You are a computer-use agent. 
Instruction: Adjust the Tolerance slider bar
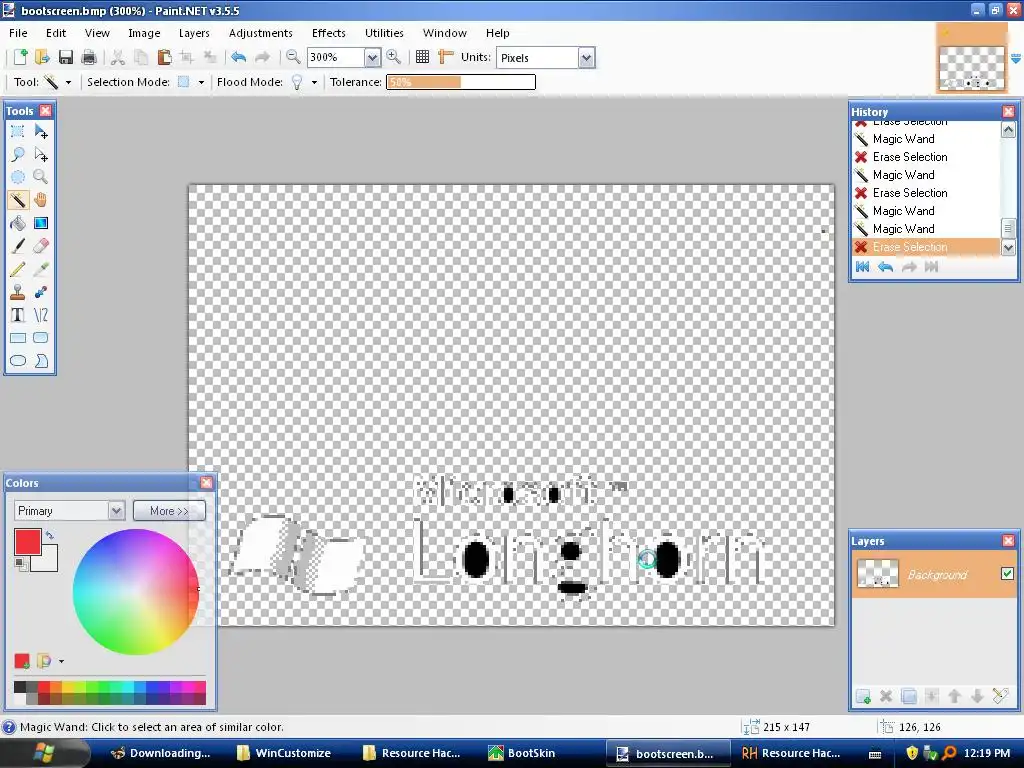pyautogui.click(x=461, y=82)
